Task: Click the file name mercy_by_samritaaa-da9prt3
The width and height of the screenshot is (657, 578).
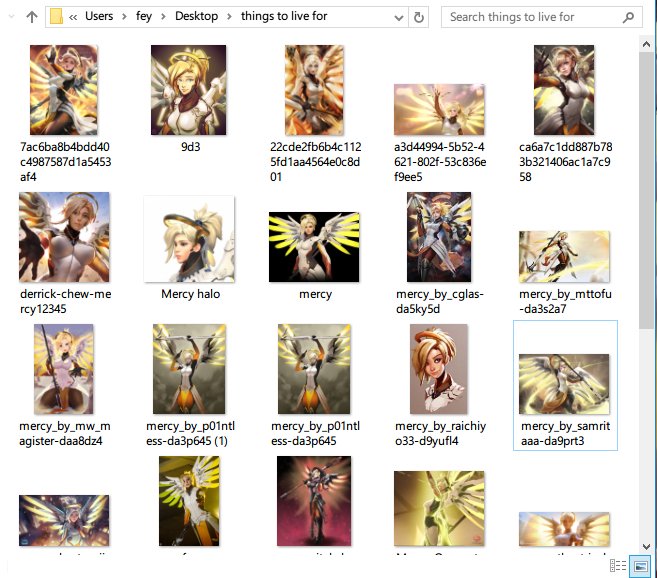Action: (x=565, y=433)
